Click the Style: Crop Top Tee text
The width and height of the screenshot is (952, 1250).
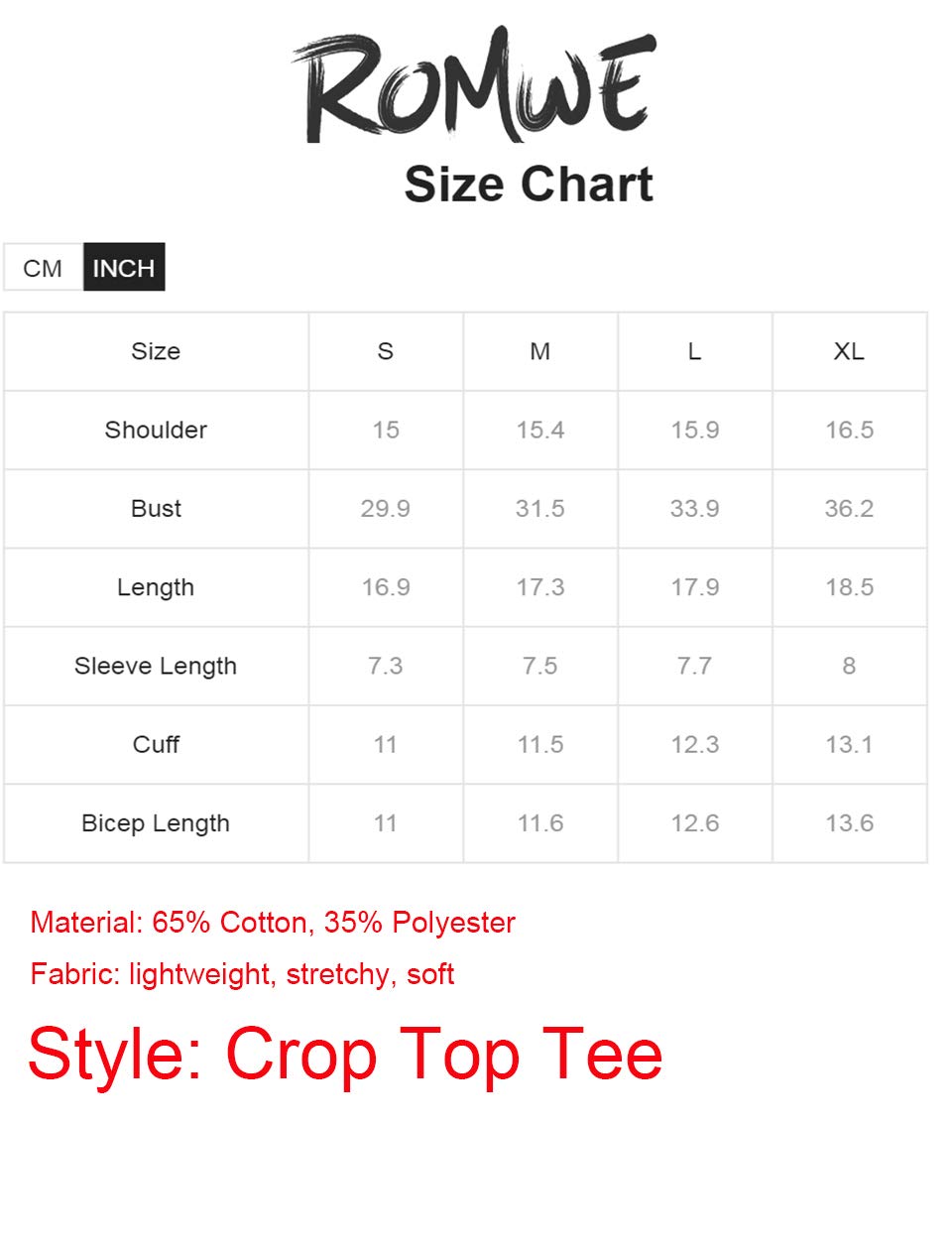pos(345,1055)
